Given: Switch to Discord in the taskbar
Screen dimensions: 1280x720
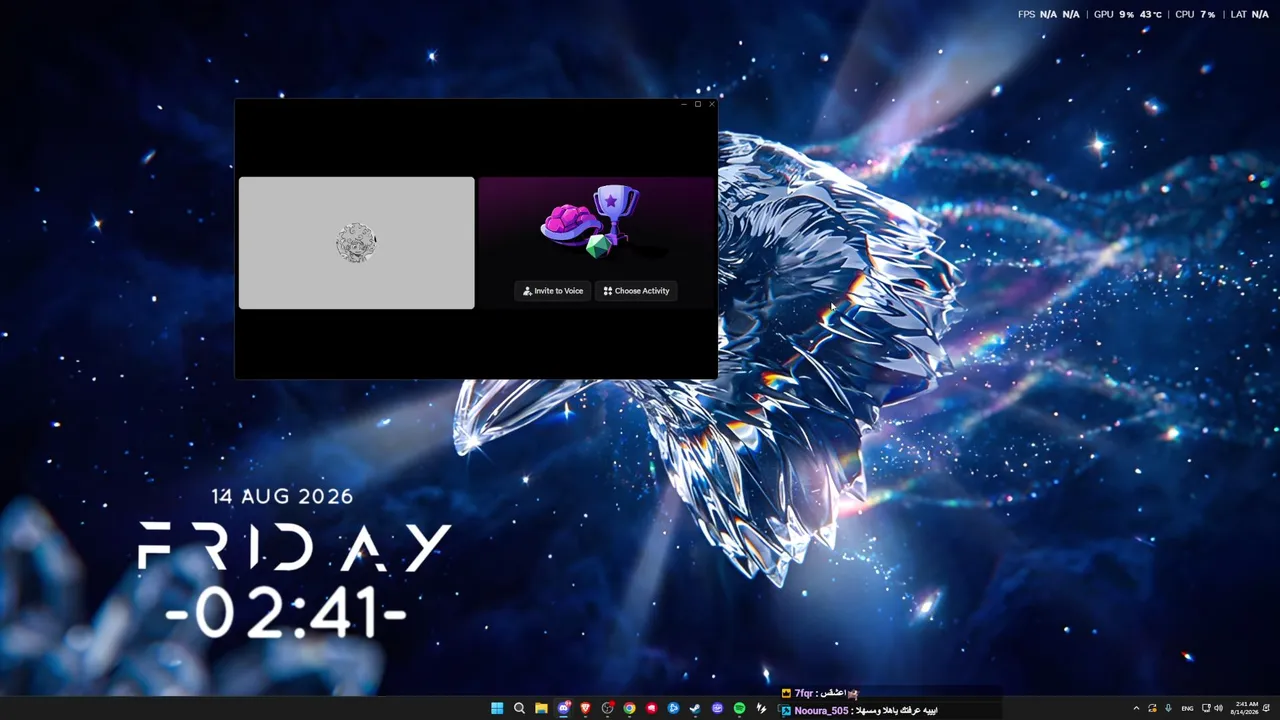Looking at the screenshot, I should (563, 708).
